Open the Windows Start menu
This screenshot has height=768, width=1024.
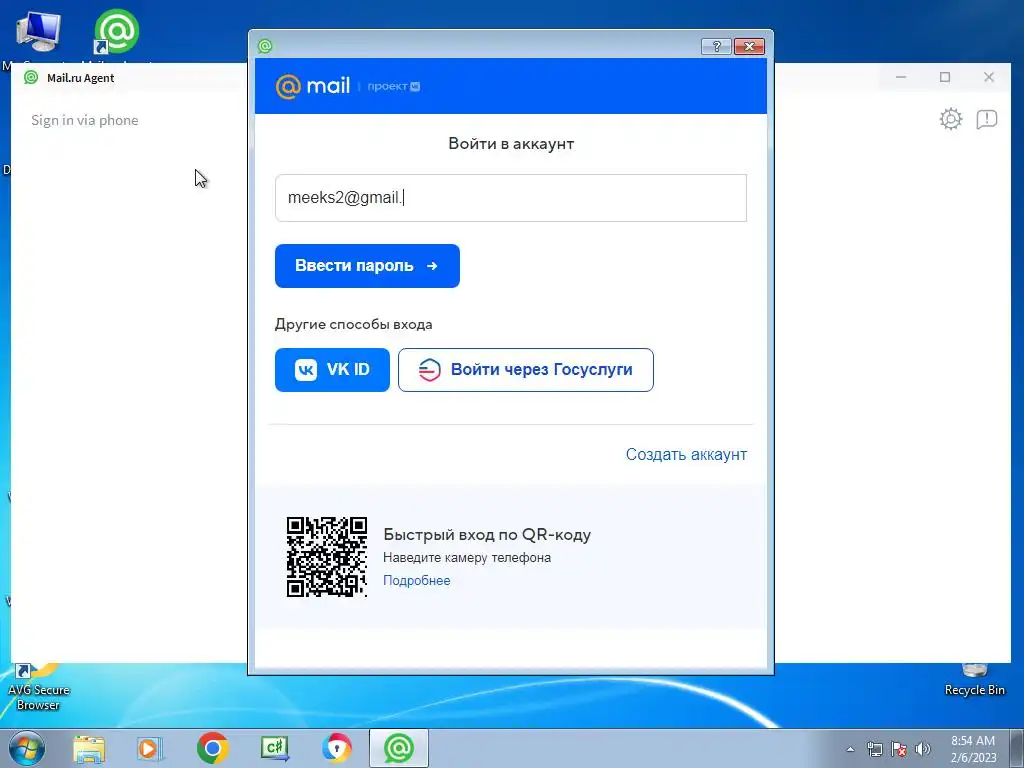[x=27, y=748]
